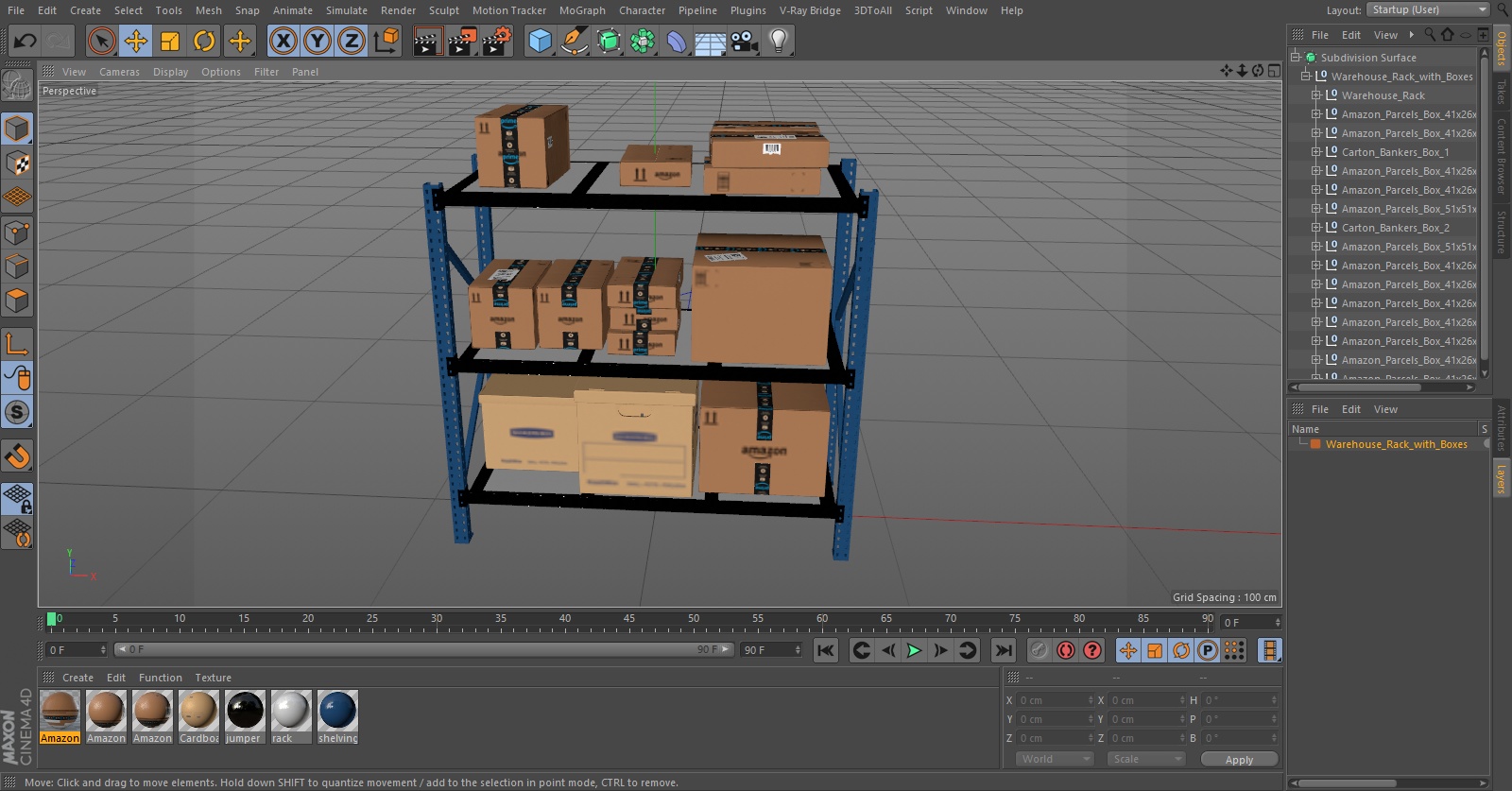The width and height of the screenshot is (1512, 791).
Task: Toggle Y axis lock
Action: (x=318, y=41)
